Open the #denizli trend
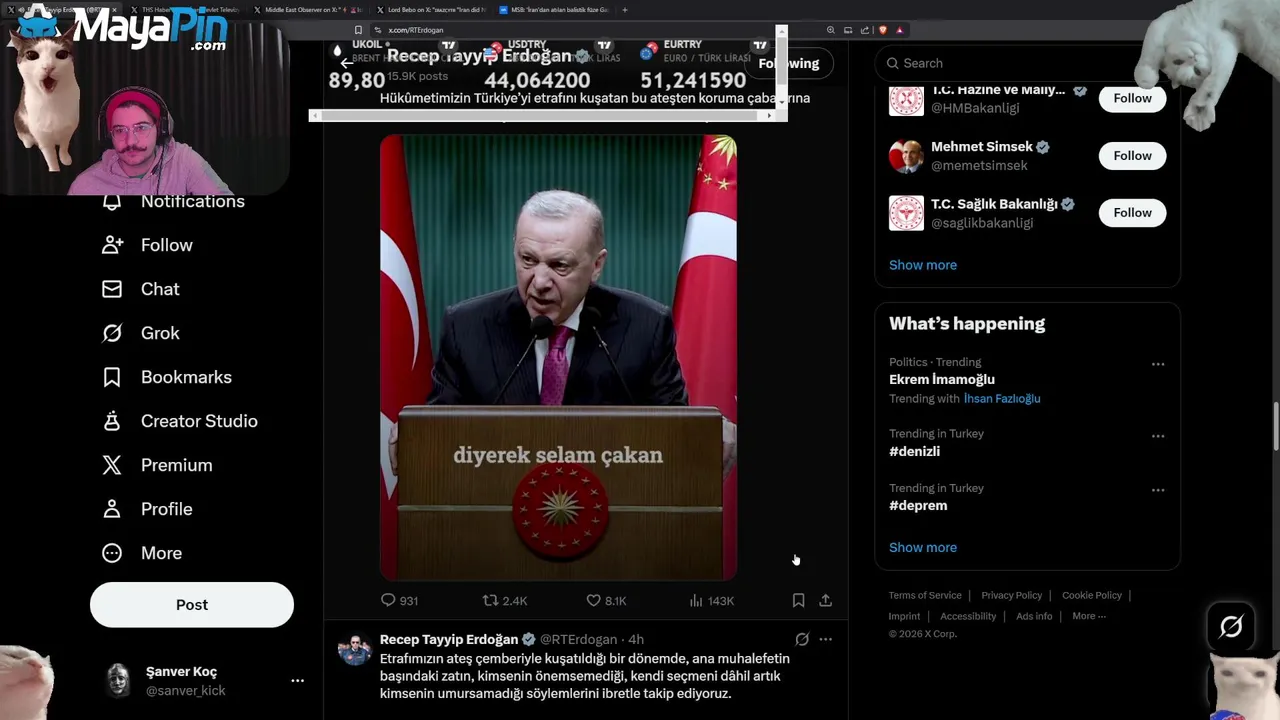Screen dimensions: 1280x720 click(914, 451)
